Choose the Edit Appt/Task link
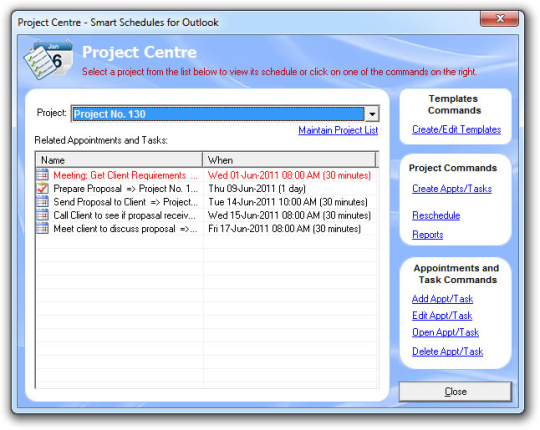The image size is (540, 430). pyautogui.click(x=442, y=315)
